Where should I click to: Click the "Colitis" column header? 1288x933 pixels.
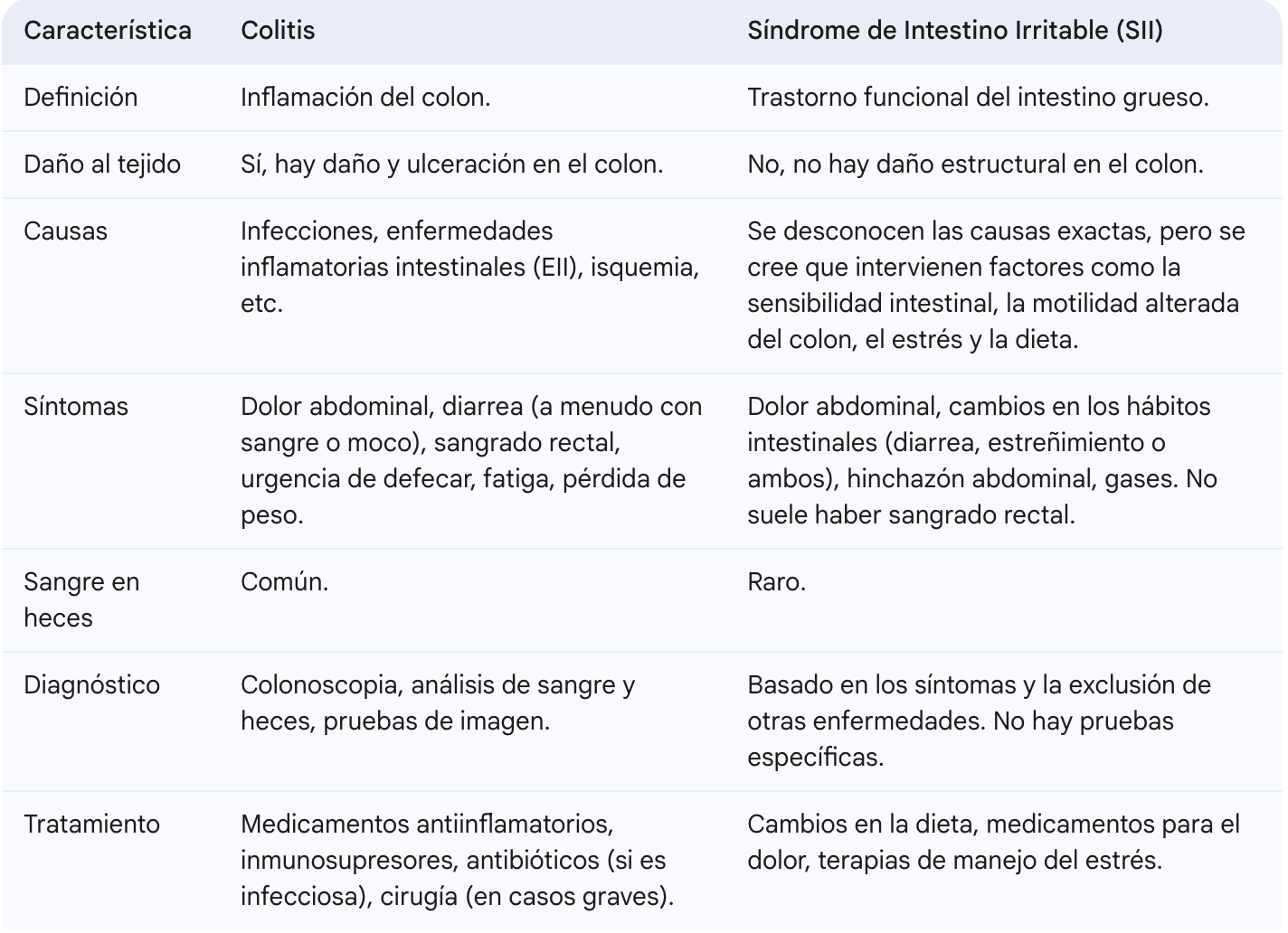(x=278, y=31)
